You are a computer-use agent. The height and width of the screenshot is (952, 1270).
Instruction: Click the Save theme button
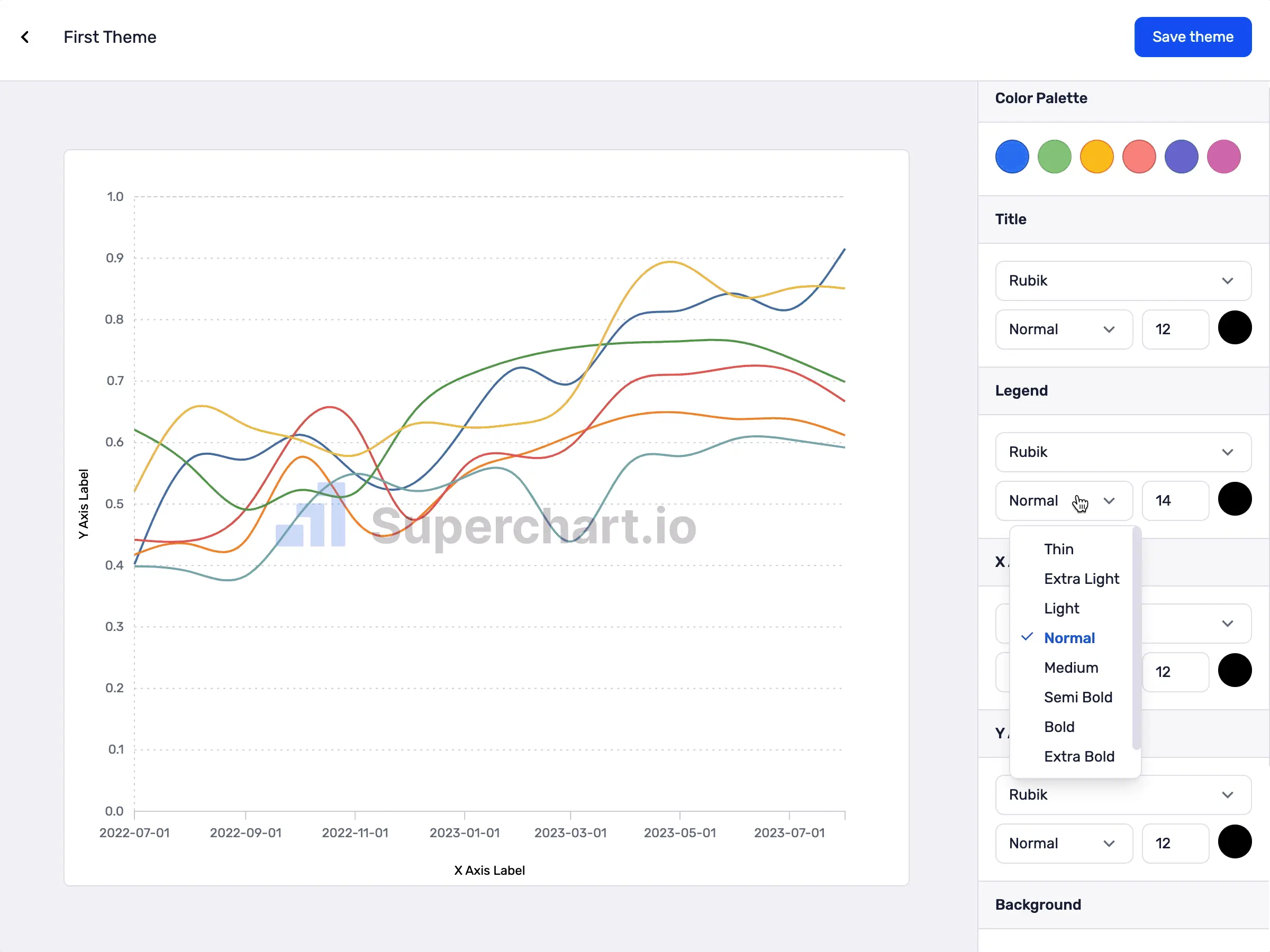tap(1193, 36)
